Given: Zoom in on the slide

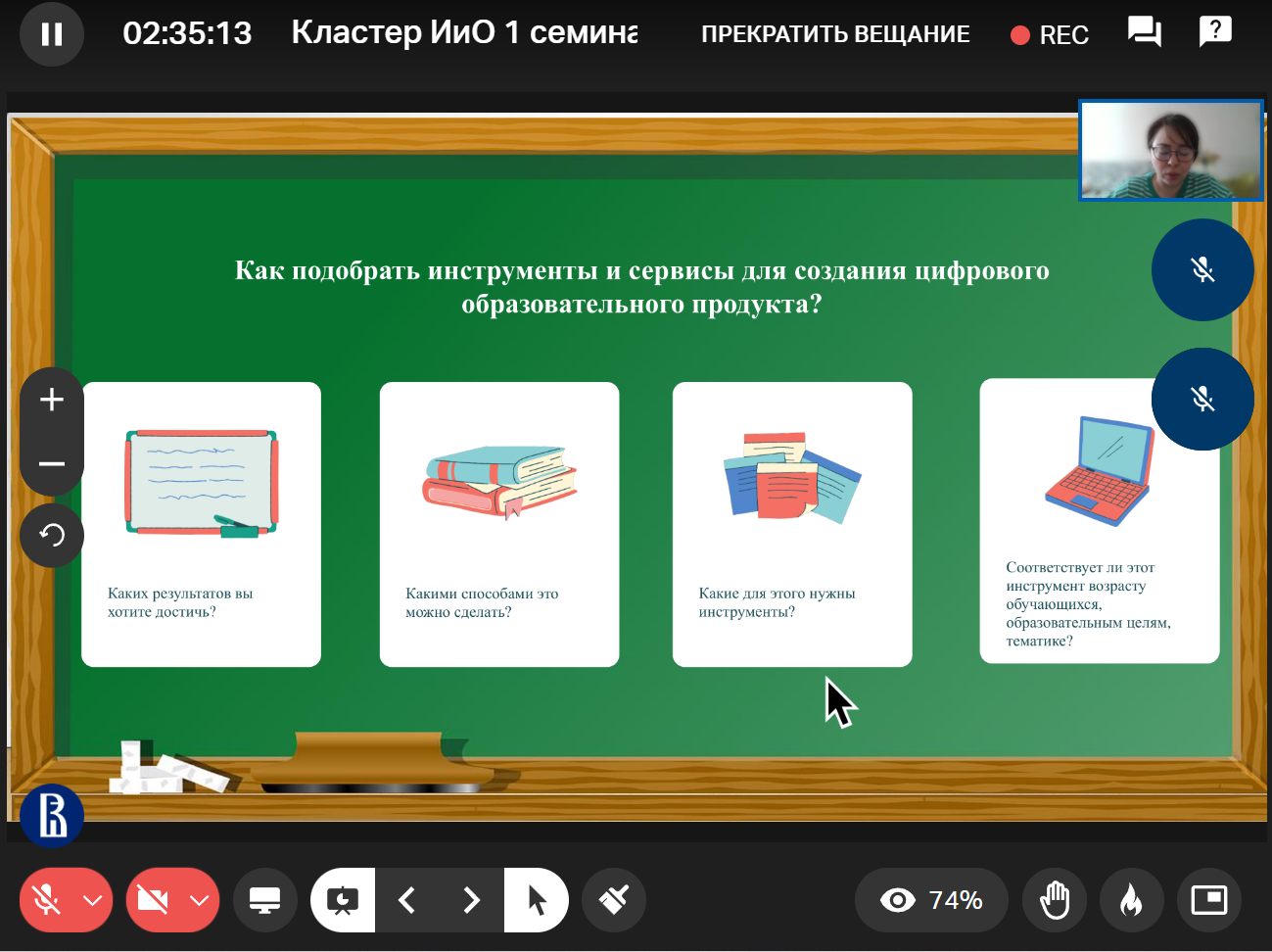Looking at the screenshot, I should click(x=52, y=400).
